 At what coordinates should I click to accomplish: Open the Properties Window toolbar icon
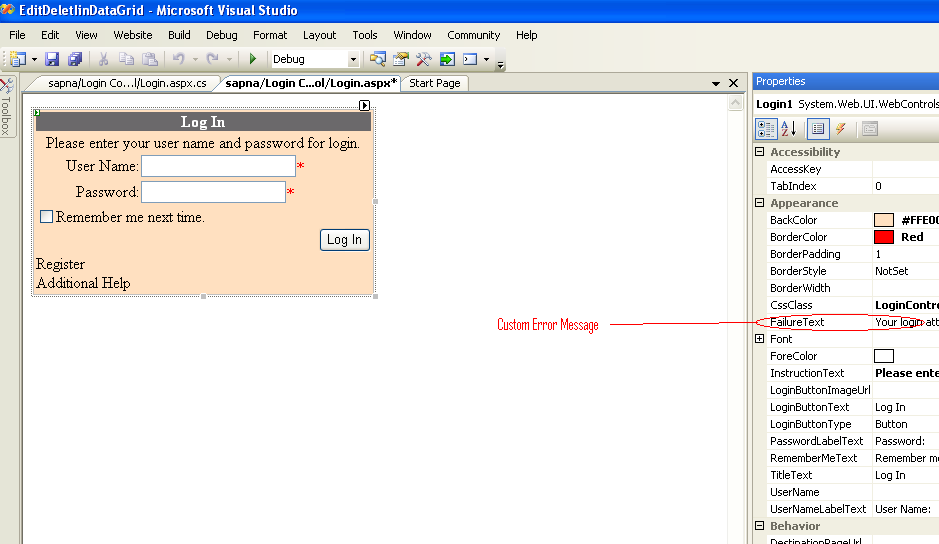(x=401, y=59)
